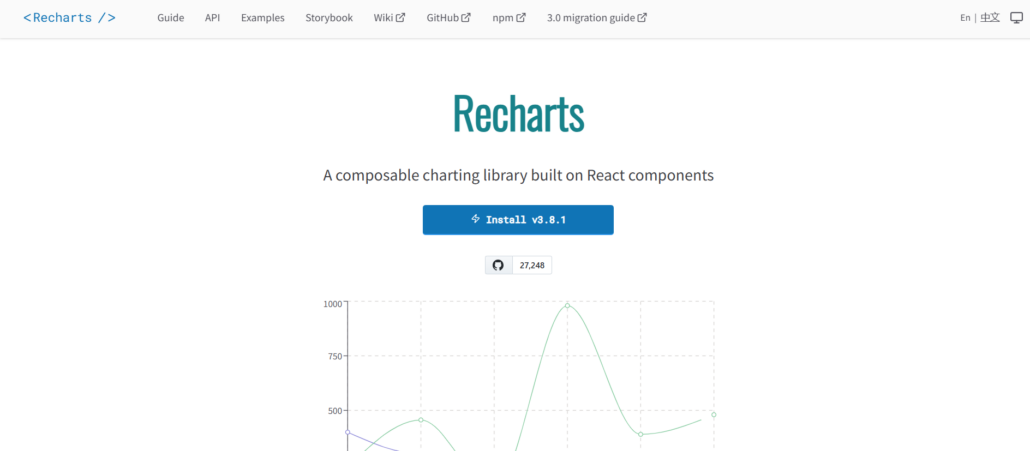Image resolution: width=1030 pixels, height=451 pixels.
Task: Open the API page
Action: pyautogui.click(x=212, y=18)
